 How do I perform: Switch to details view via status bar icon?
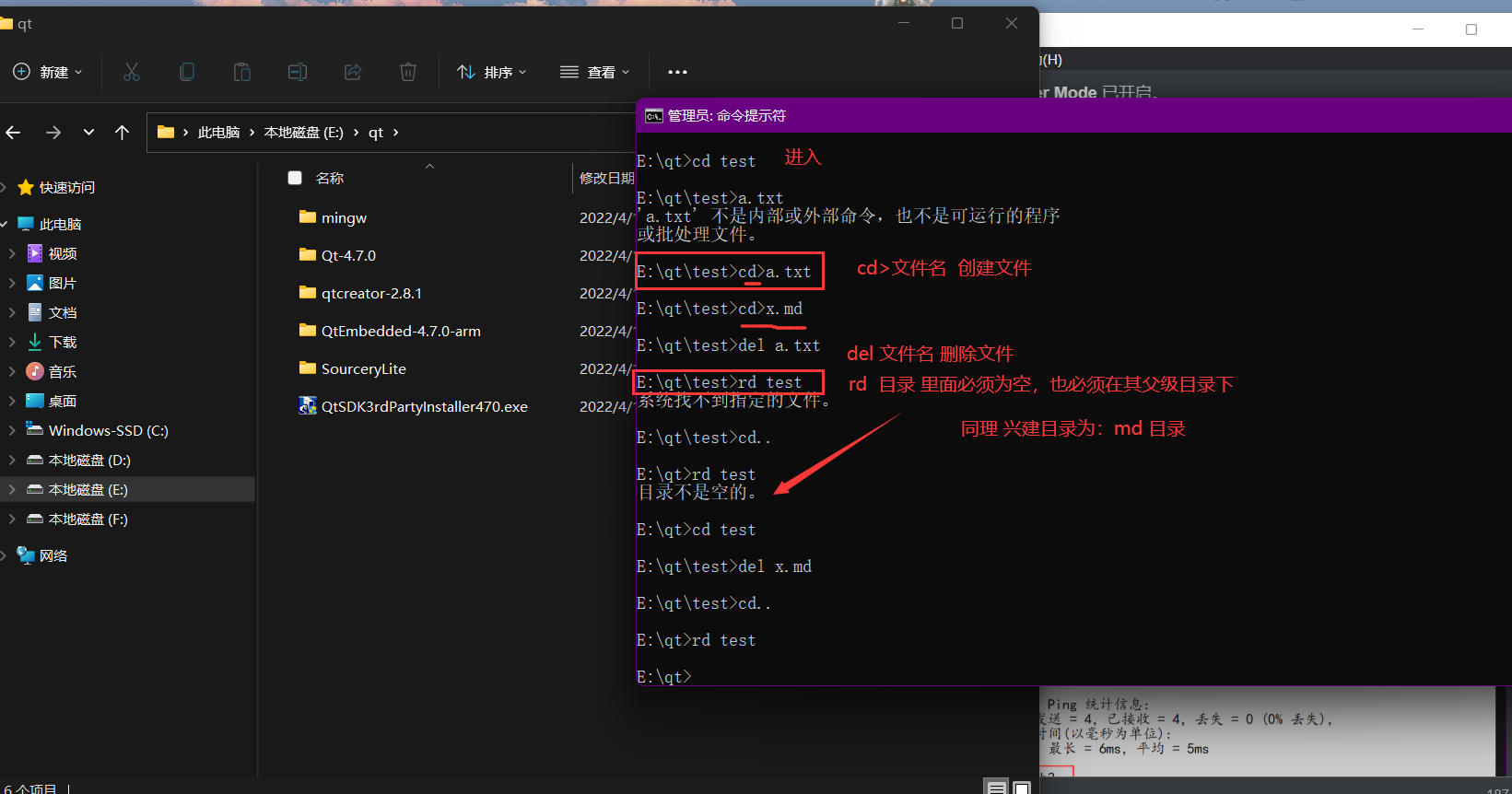pyautogui.click(x=996, y=788)
